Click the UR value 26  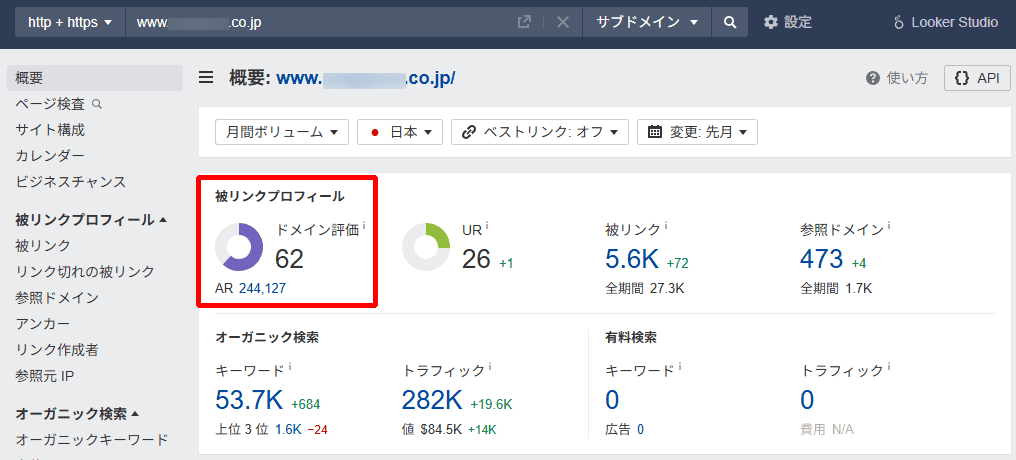click(x=476, y=259)
